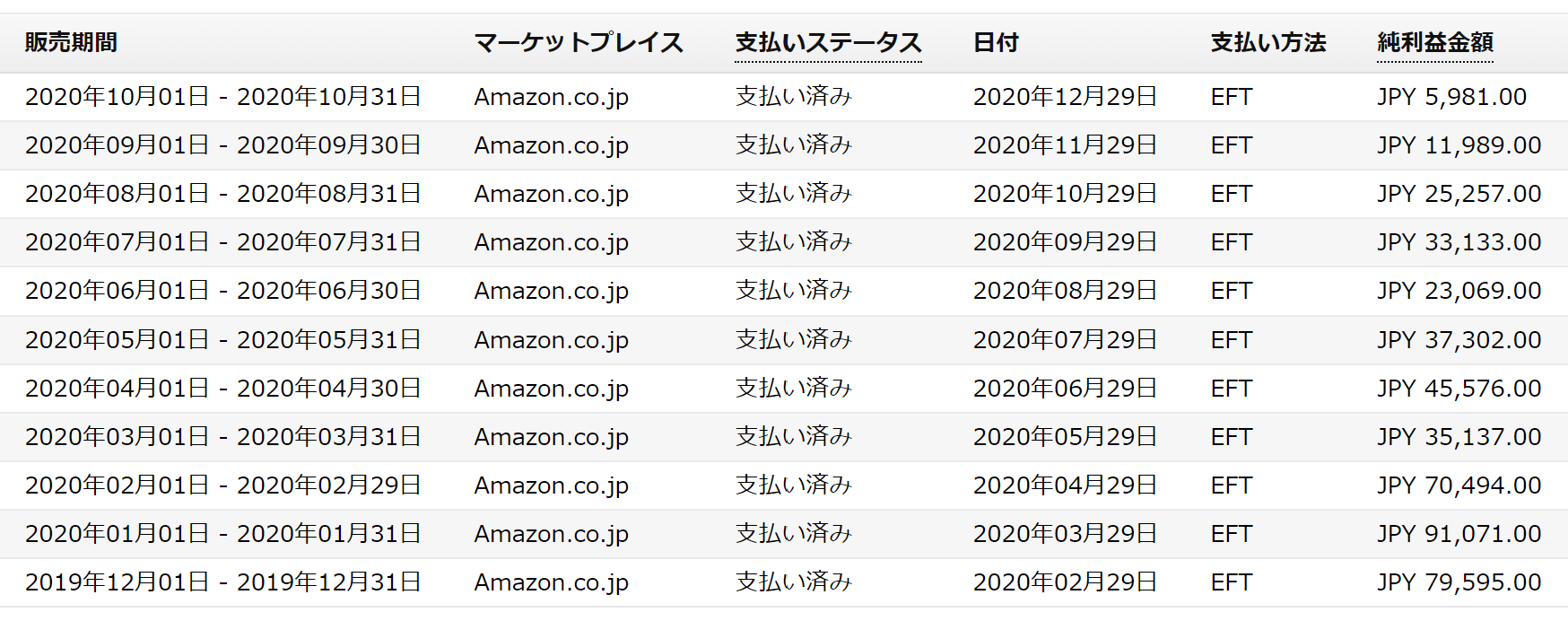
Task: Click the JPY 70,494.00 amount
Action: (x=1459, y=485)
